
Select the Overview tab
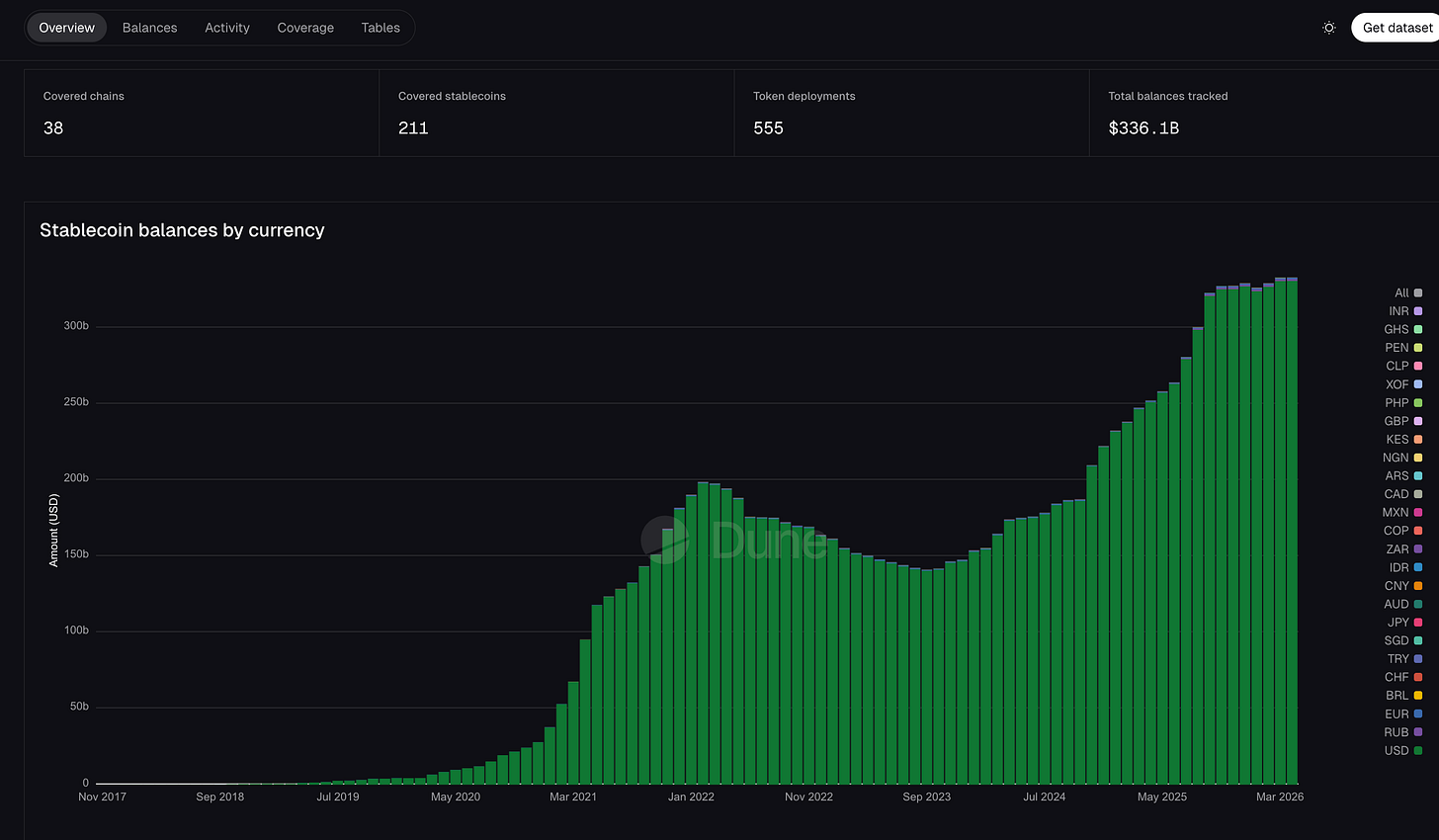67,28
